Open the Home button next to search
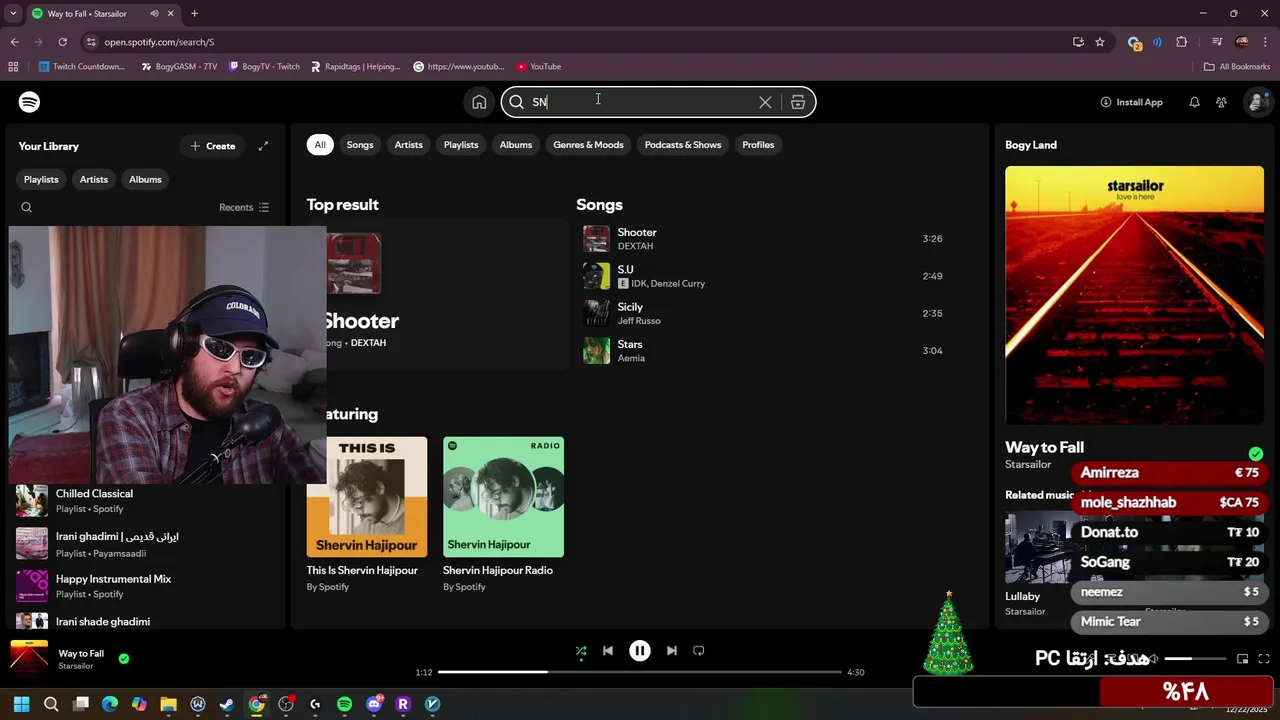The image size is (1280, 720). [479, 102]
